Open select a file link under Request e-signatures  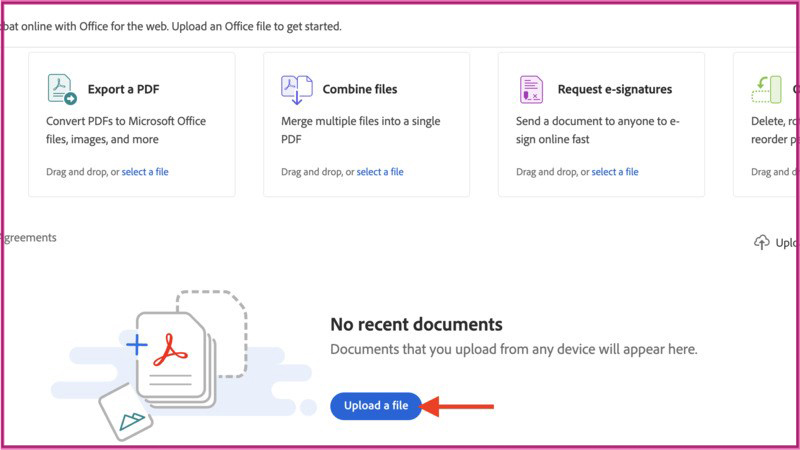(x=615, y=172)
